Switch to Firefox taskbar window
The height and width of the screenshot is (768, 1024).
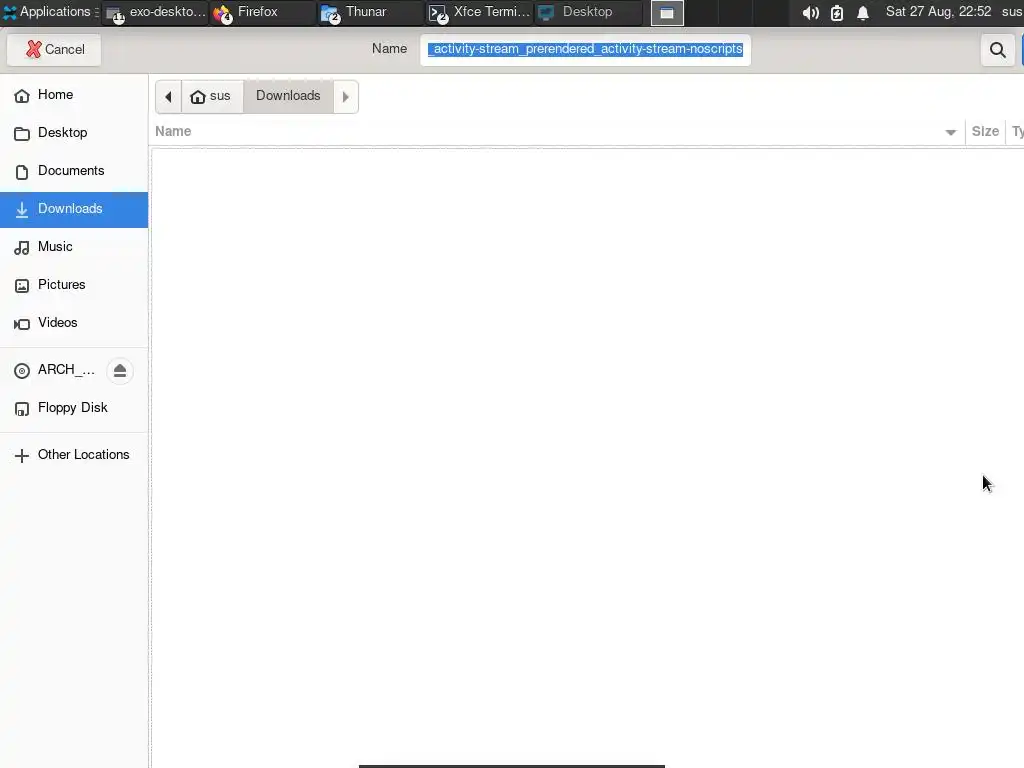[263, 12]
